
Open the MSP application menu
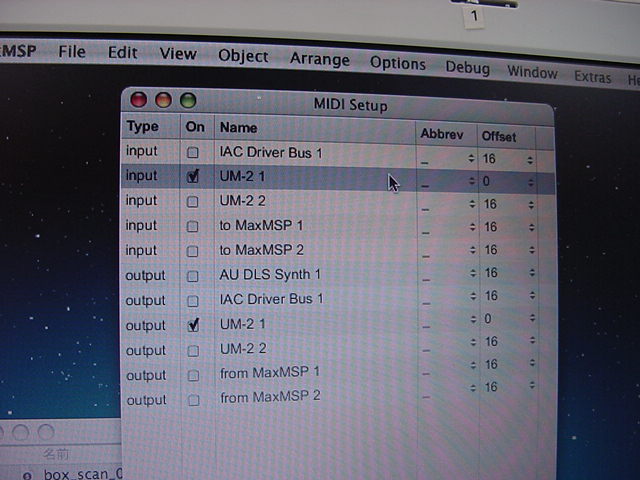[18, 51]
